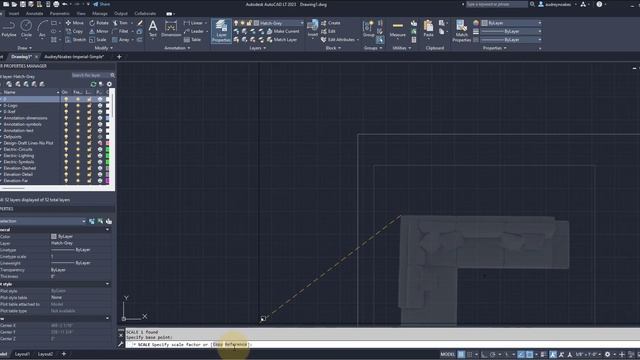Open the Manage ribbon tab
The width and height of the screenshot is (640, 360).
tap(100, 13)
